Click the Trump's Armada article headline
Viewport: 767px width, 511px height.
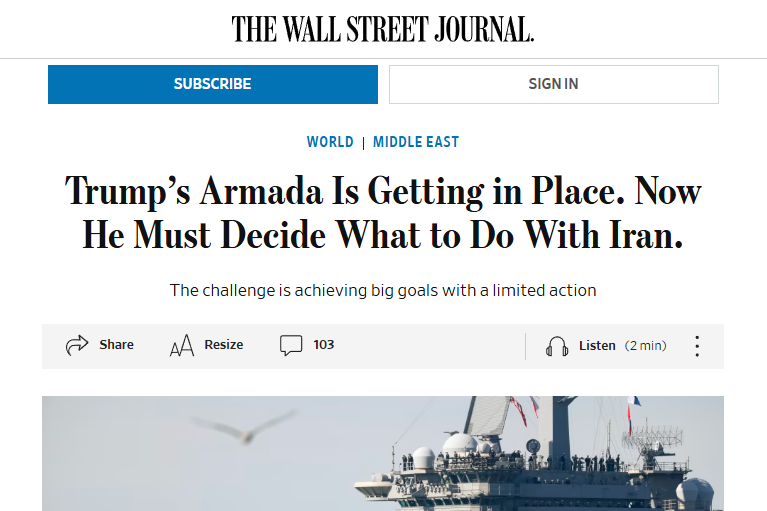pos(383,212)
